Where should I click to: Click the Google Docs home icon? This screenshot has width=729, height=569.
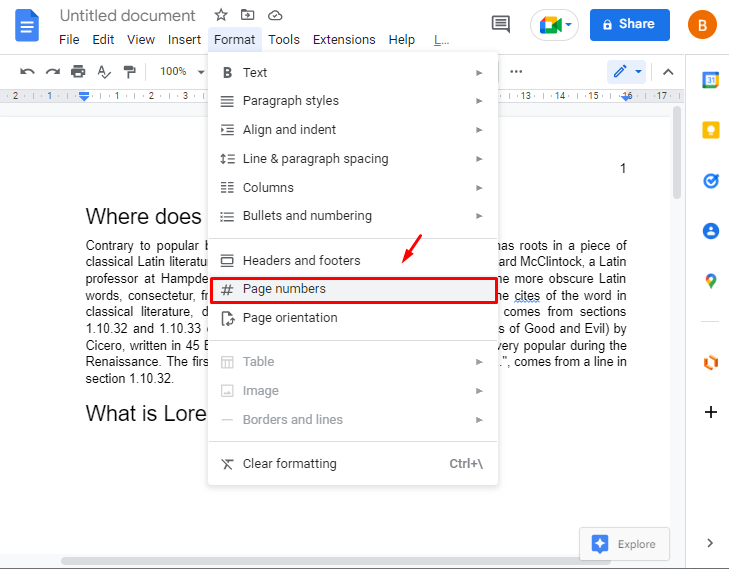coord(27,26)
